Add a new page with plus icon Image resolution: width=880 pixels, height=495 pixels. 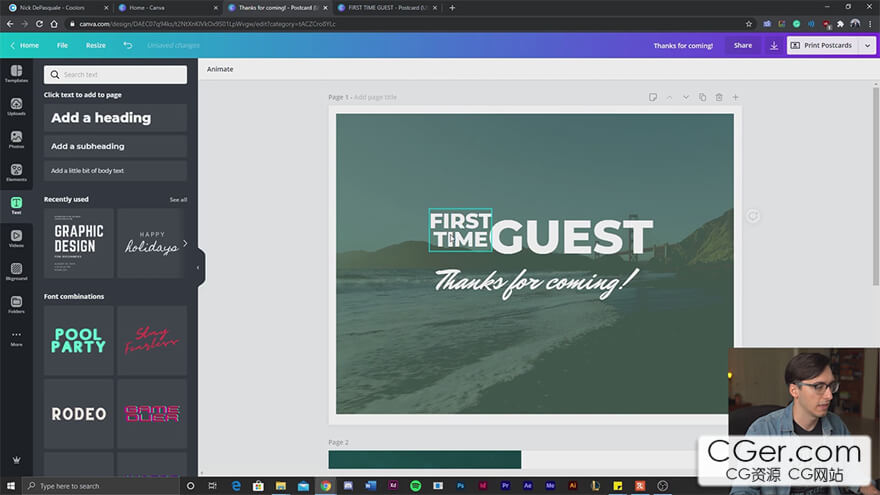coord(735,97)
